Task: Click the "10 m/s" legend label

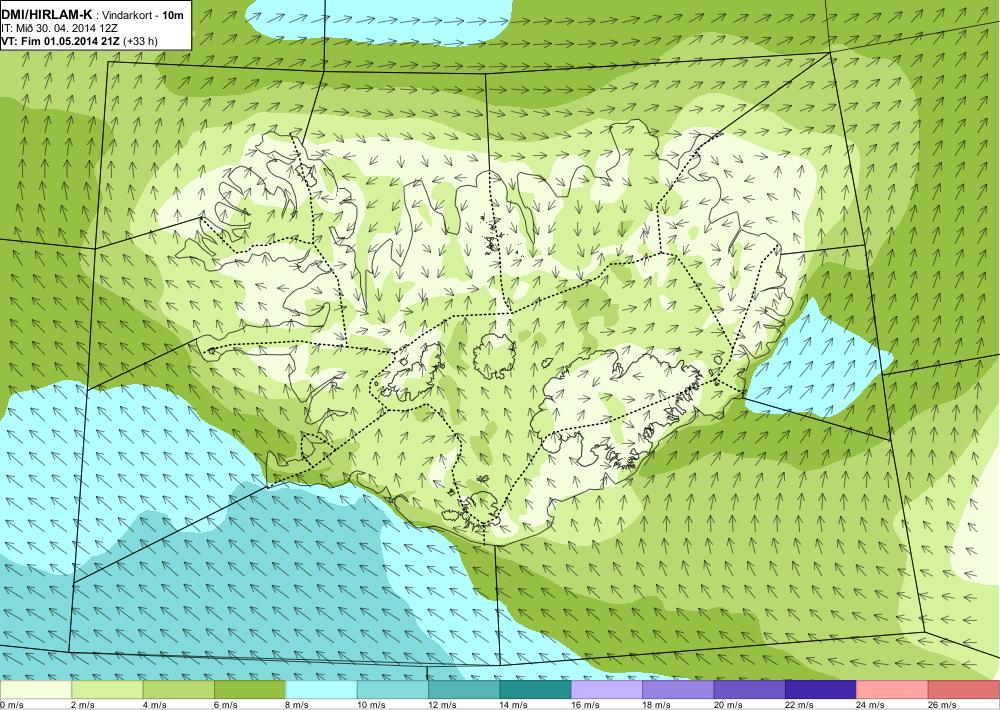Action: pos(371,705)
